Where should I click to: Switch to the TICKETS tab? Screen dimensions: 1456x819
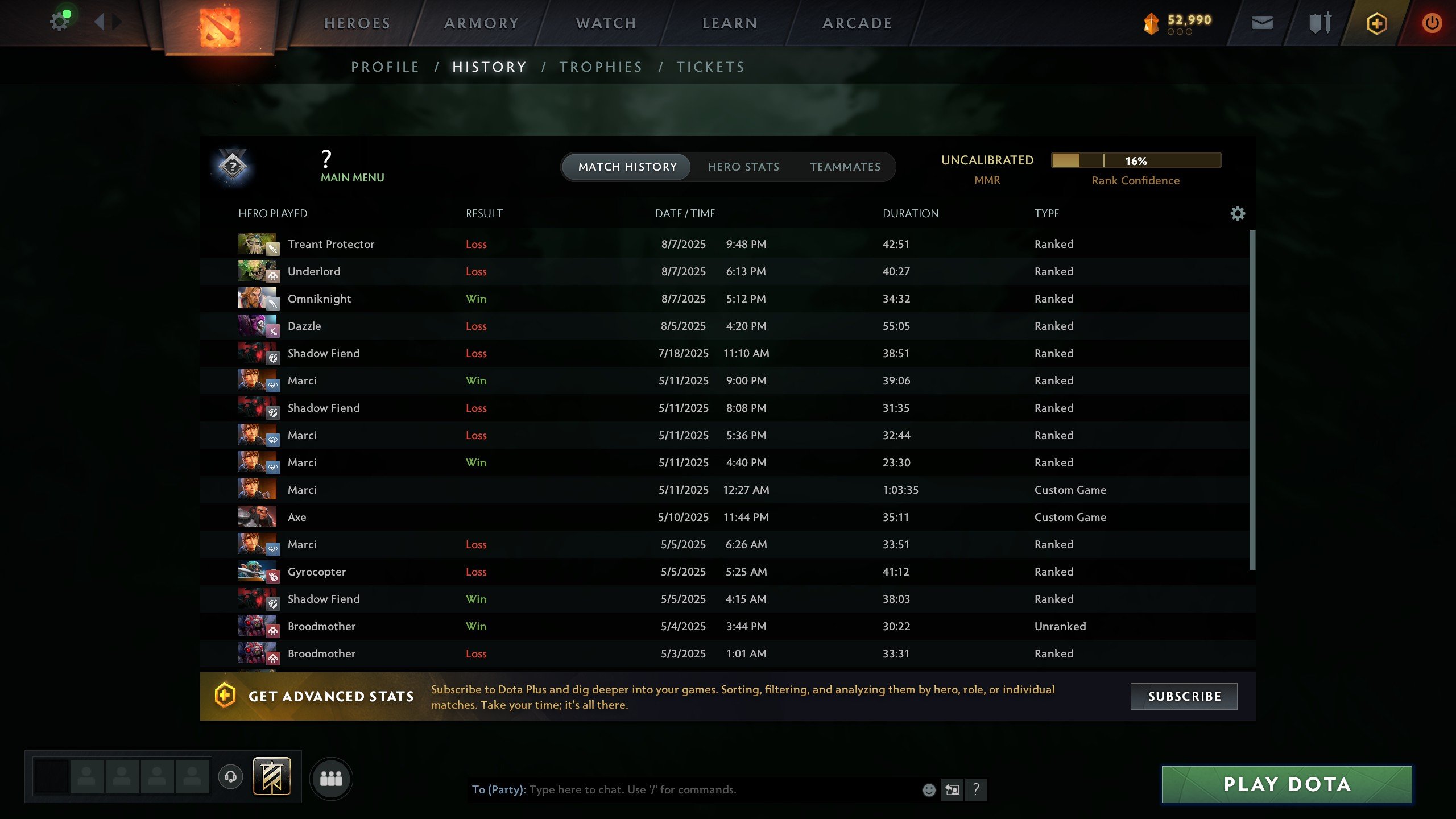coord(710,67)
